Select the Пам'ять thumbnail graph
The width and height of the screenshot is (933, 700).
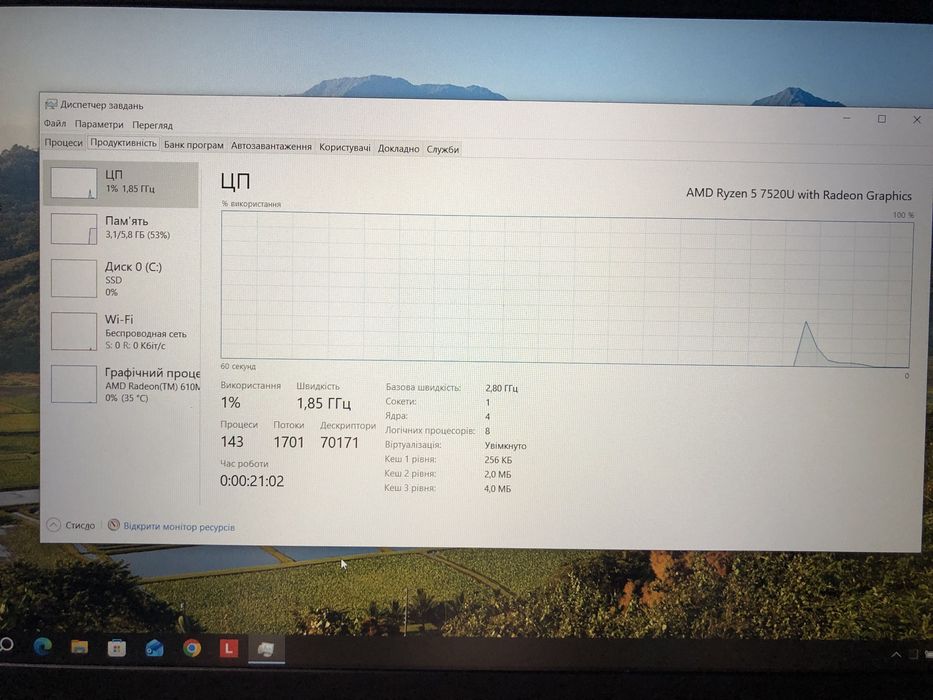tap(74, 229)
